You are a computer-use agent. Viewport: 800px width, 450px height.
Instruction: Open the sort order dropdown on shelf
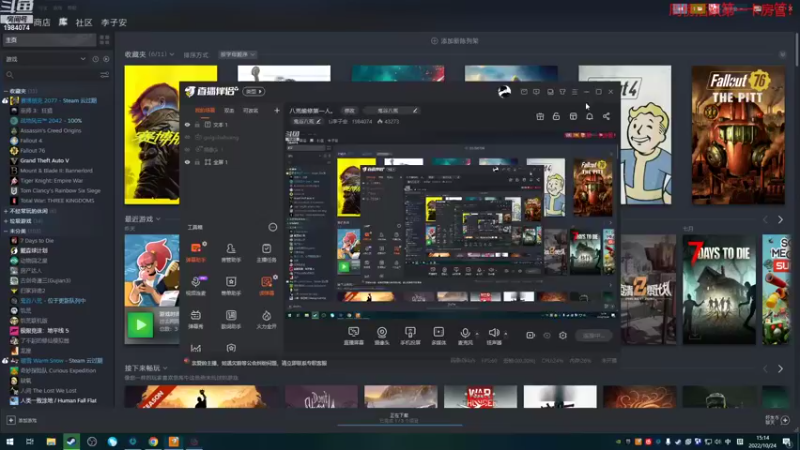point(238,54)
